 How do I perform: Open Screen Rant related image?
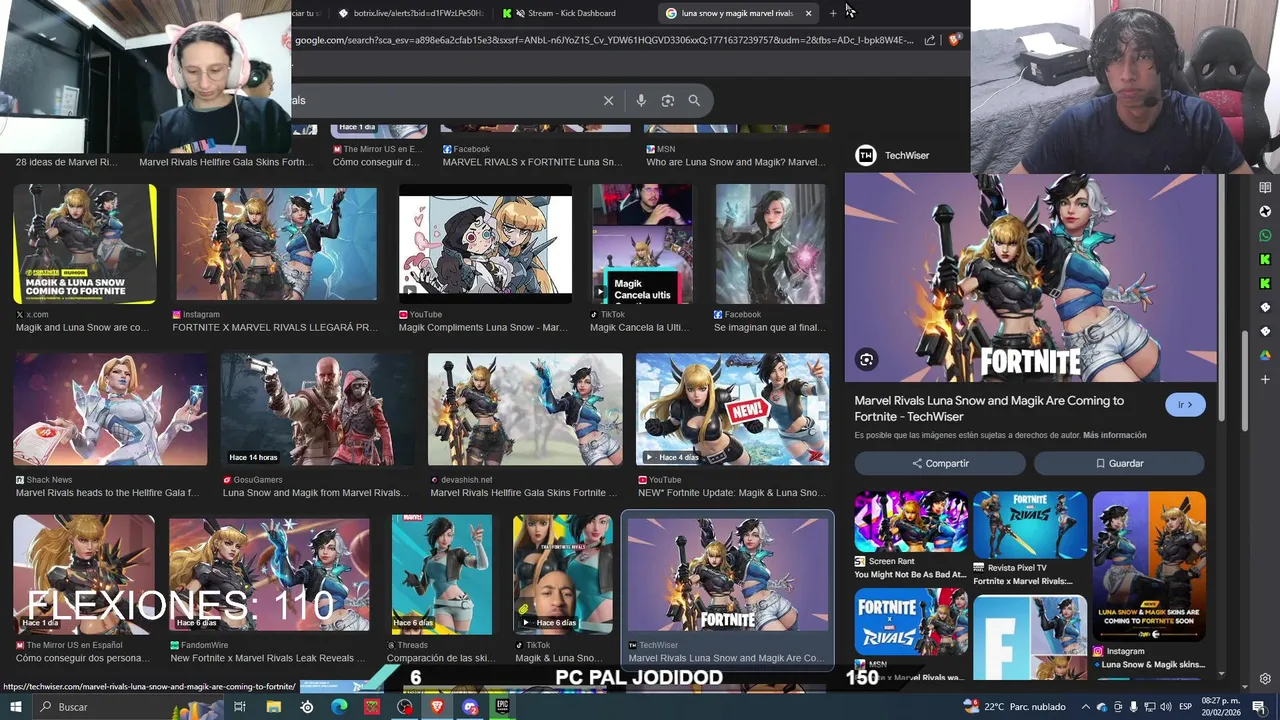[x=910, y=521]
